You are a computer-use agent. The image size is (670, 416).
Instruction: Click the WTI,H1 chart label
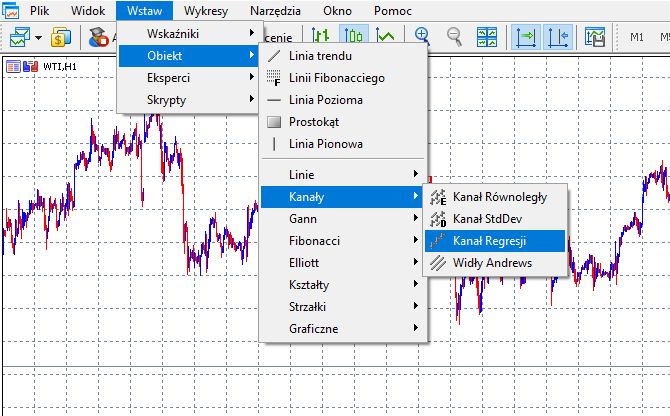[60, 67]
